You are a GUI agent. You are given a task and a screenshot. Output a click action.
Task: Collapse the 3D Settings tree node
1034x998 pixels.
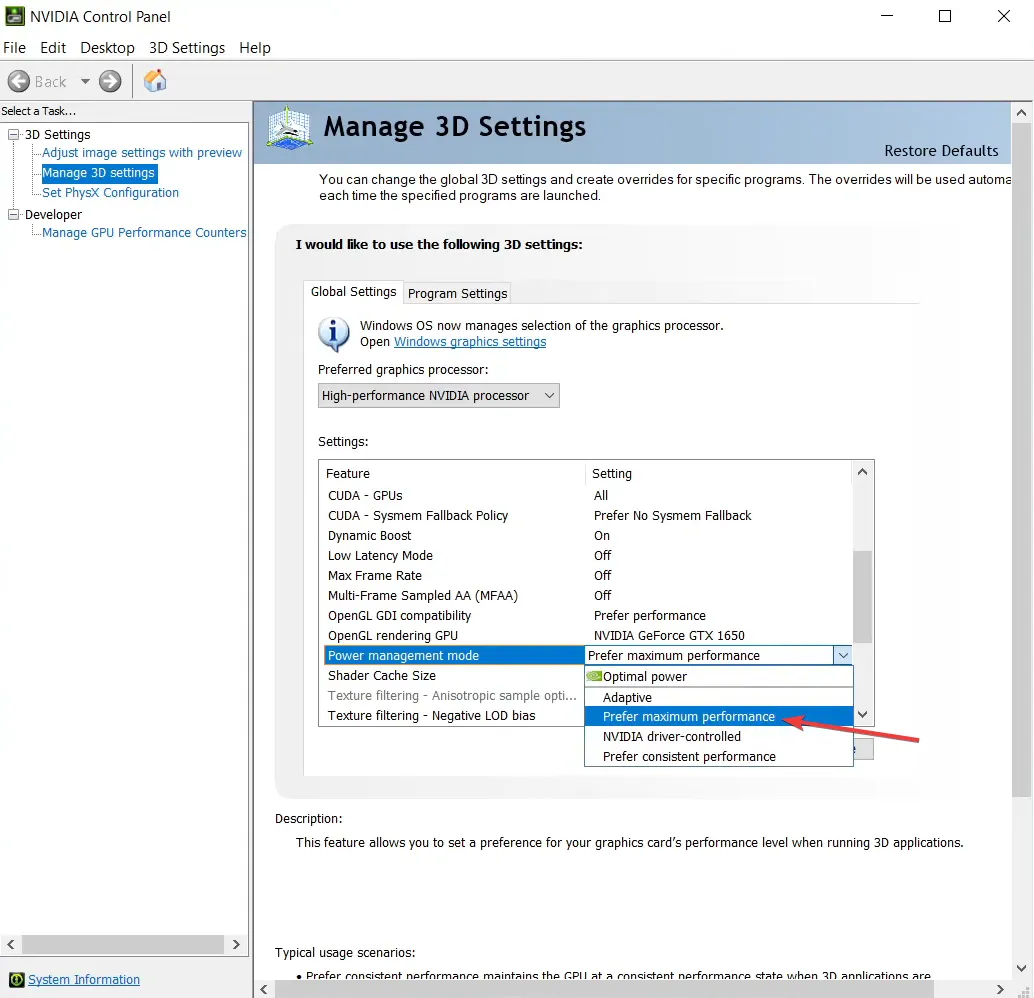13,135
